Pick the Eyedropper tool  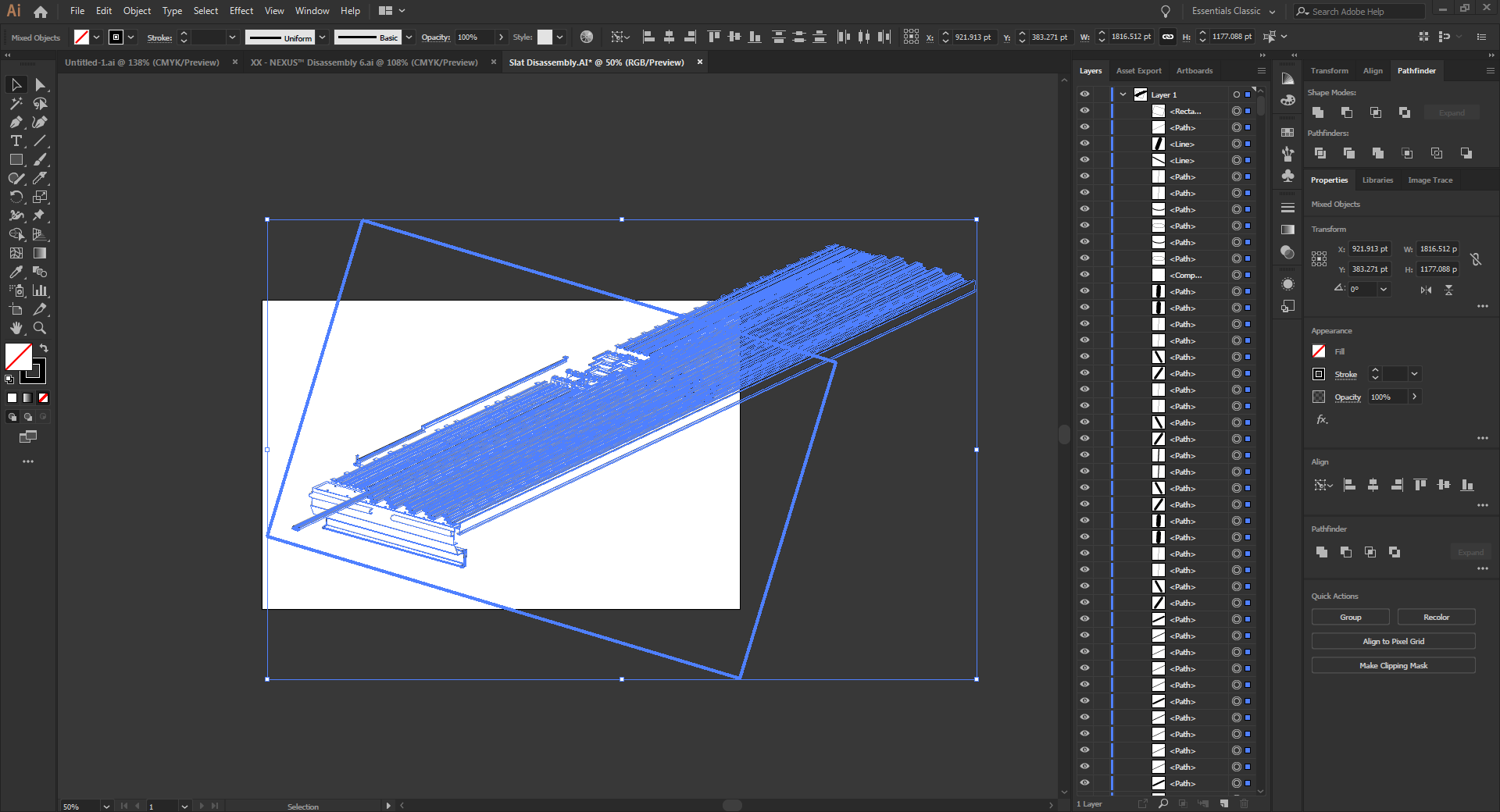[16, 272]
